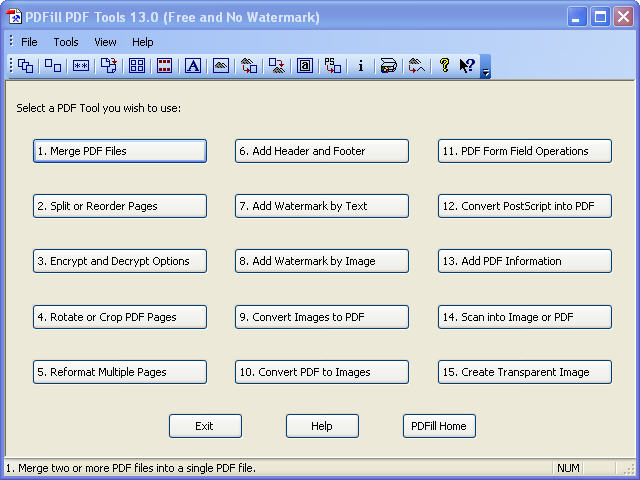Viewport: 640px width, 480px height.
Task: Choose 2. Split or Reorder Pages
Action: tap(120, 206)
